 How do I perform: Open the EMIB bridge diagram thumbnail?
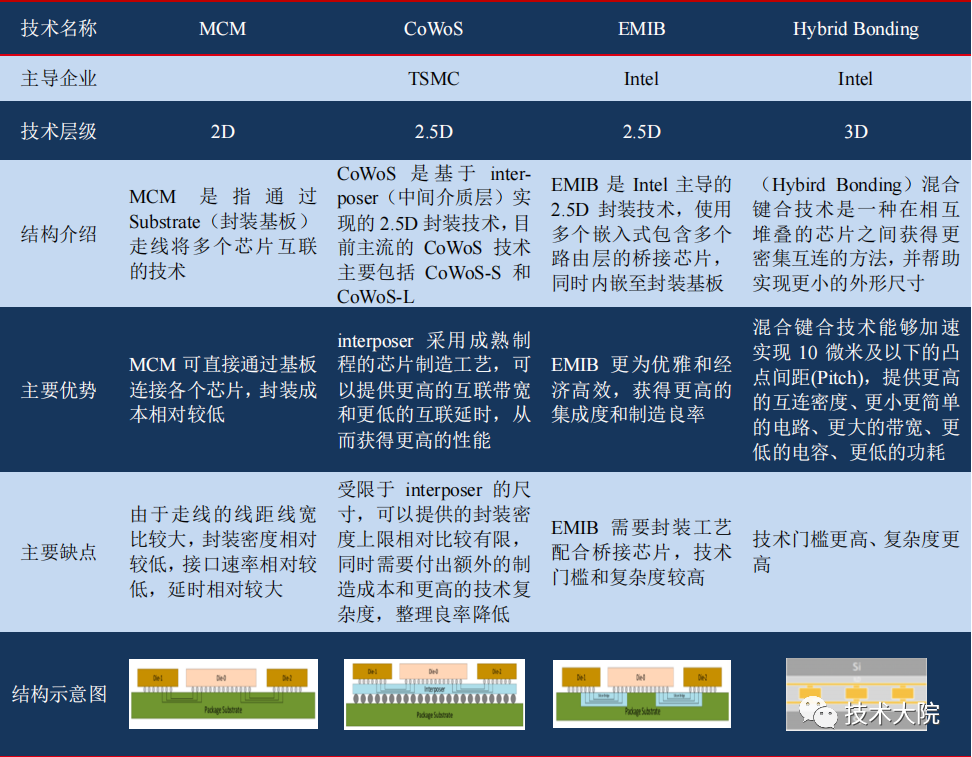click(641, 694)
